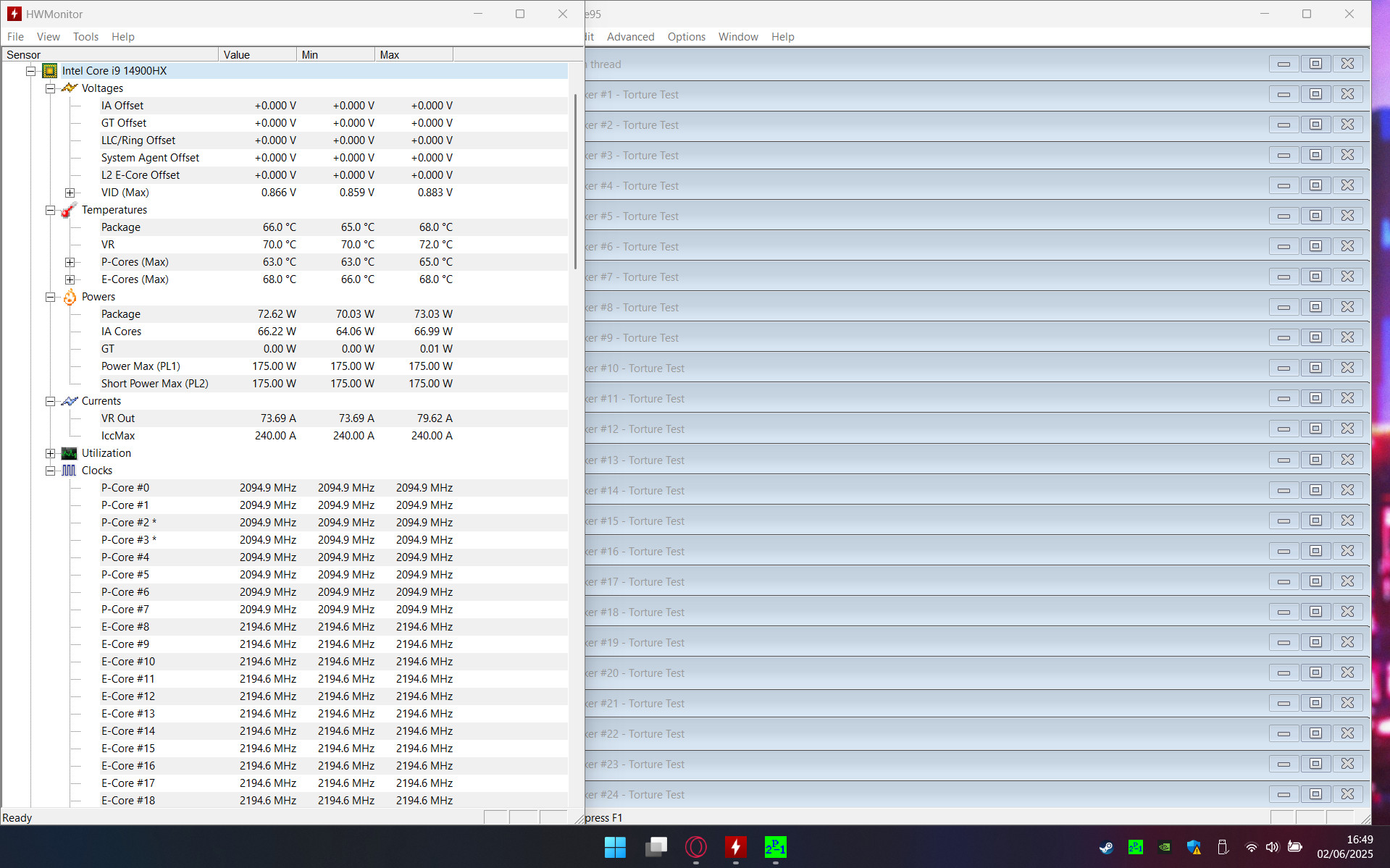Minimize Worker #5 Torture Test window

click(1284, 216)
